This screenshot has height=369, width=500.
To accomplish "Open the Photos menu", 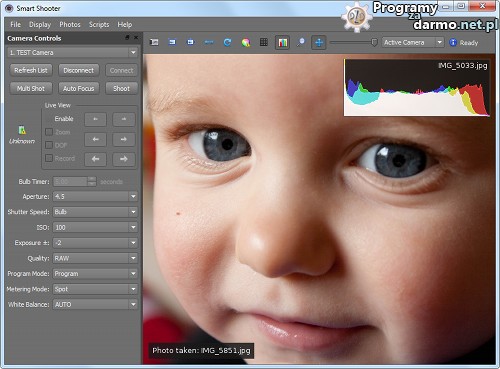I will pos(70,24).
